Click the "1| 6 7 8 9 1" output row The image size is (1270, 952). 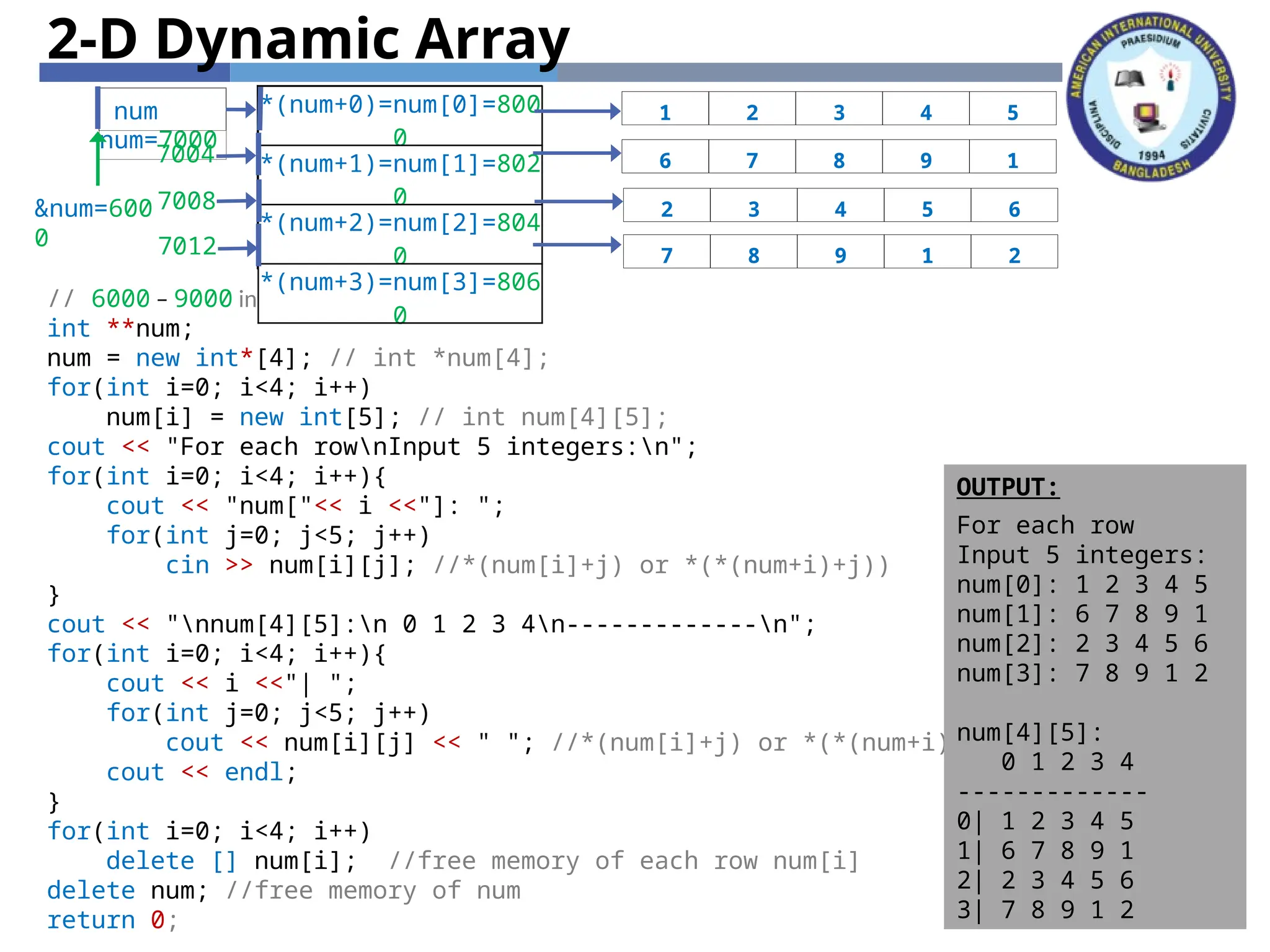(1046, 851)
